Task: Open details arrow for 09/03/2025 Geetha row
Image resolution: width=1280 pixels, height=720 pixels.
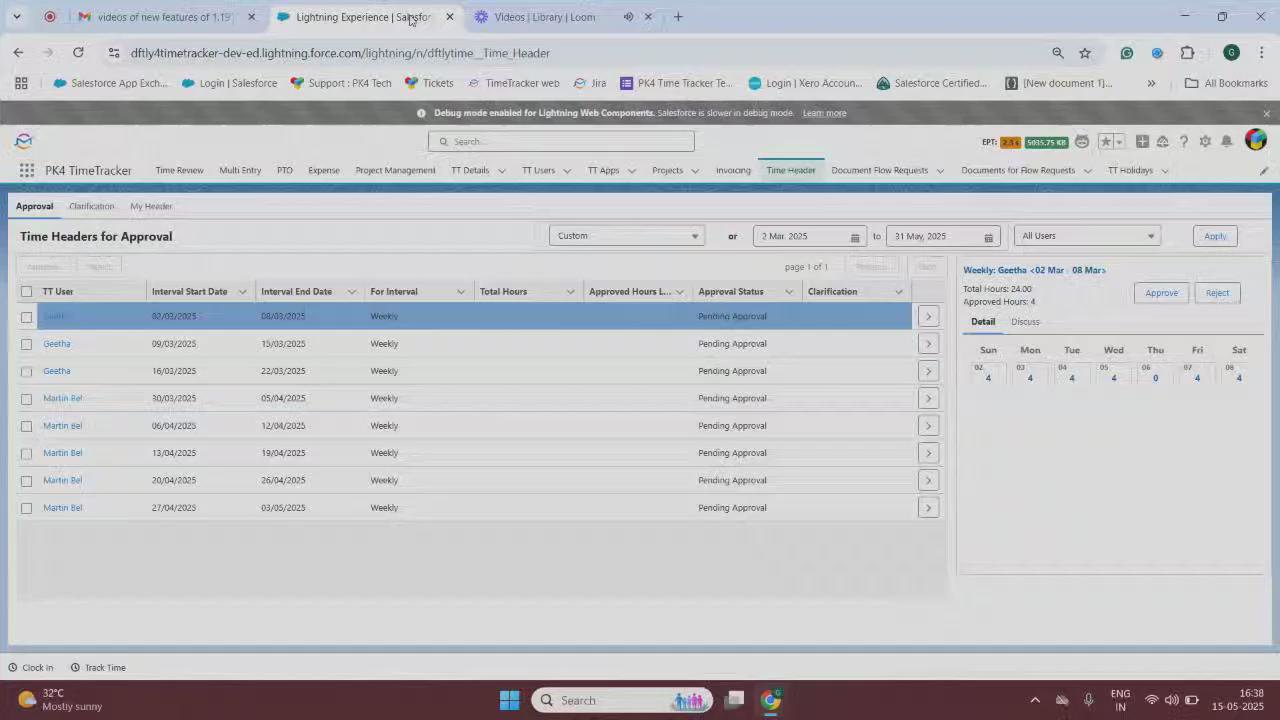Action: pyautogui.click(x=928, y=344)
